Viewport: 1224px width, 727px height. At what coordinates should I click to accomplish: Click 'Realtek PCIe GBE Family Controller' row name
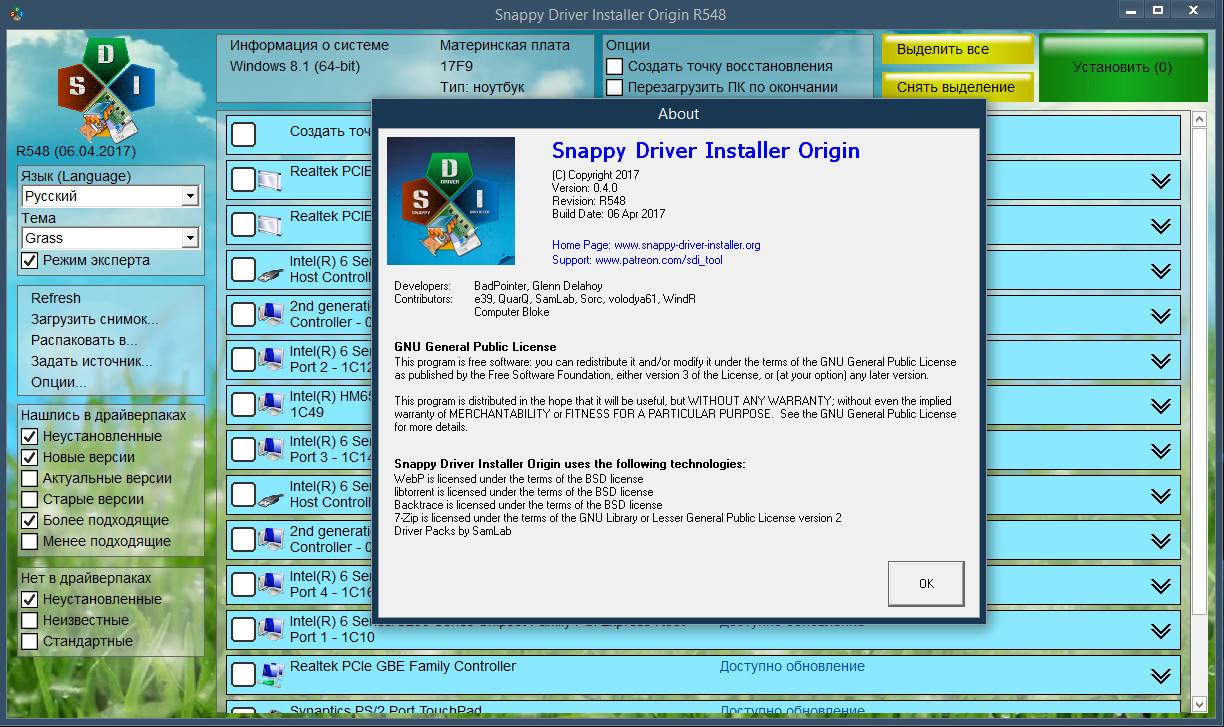[x=403, y=666]
